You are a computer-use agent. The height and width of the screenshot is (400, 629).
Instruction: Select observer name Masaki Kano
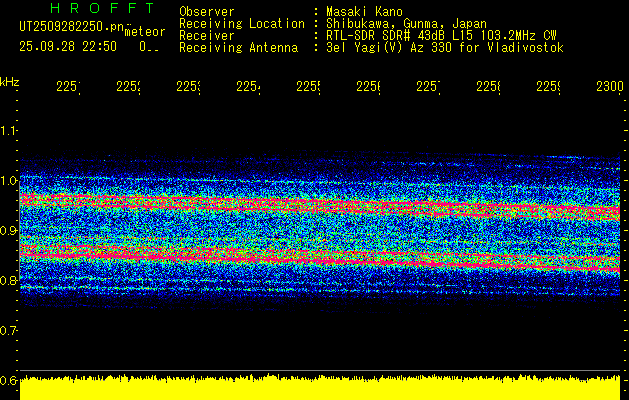pos(364,11)
